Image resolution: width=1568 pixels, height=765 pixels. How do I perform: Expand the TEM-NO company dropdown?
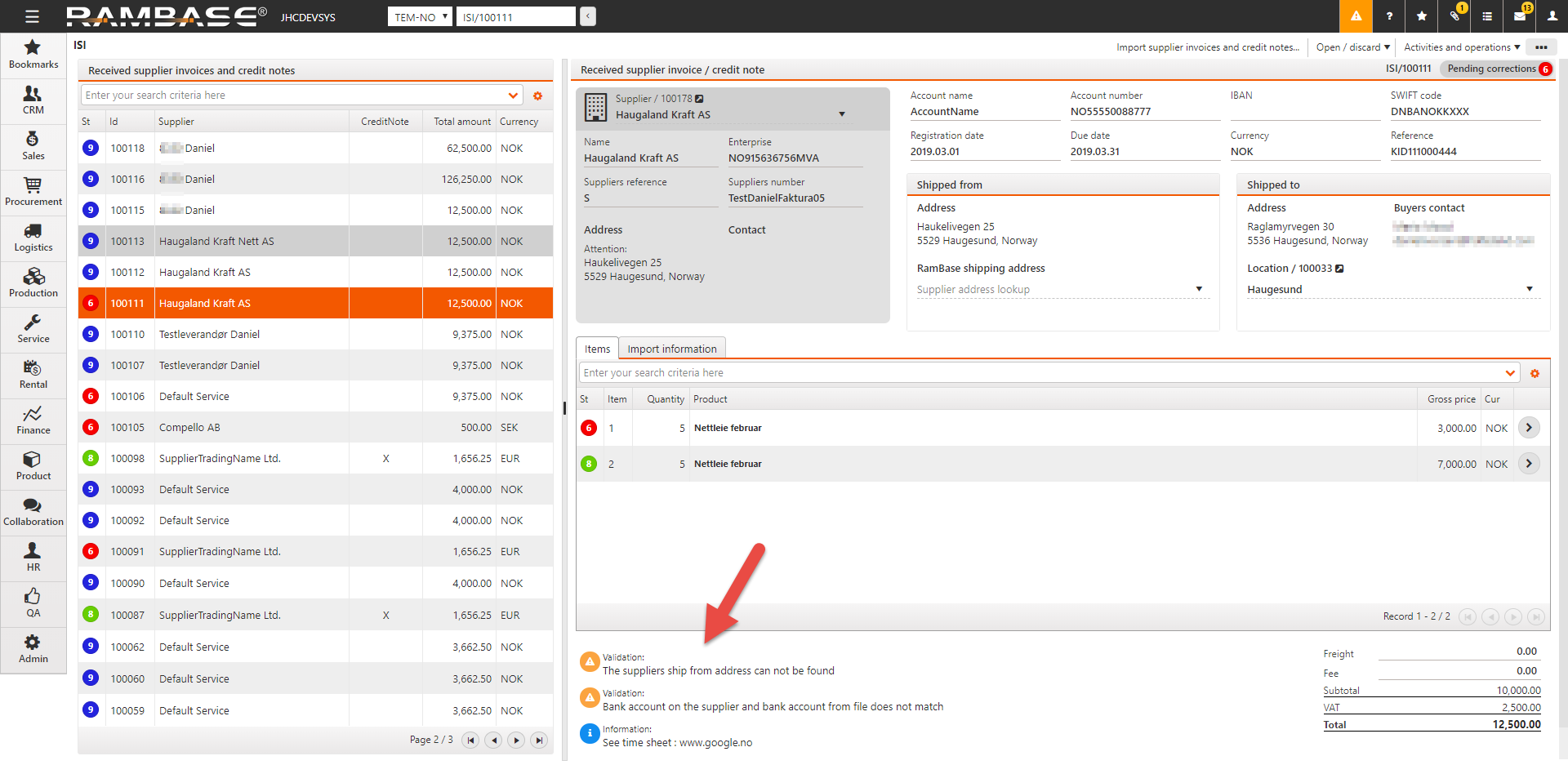tap(420, 17)
